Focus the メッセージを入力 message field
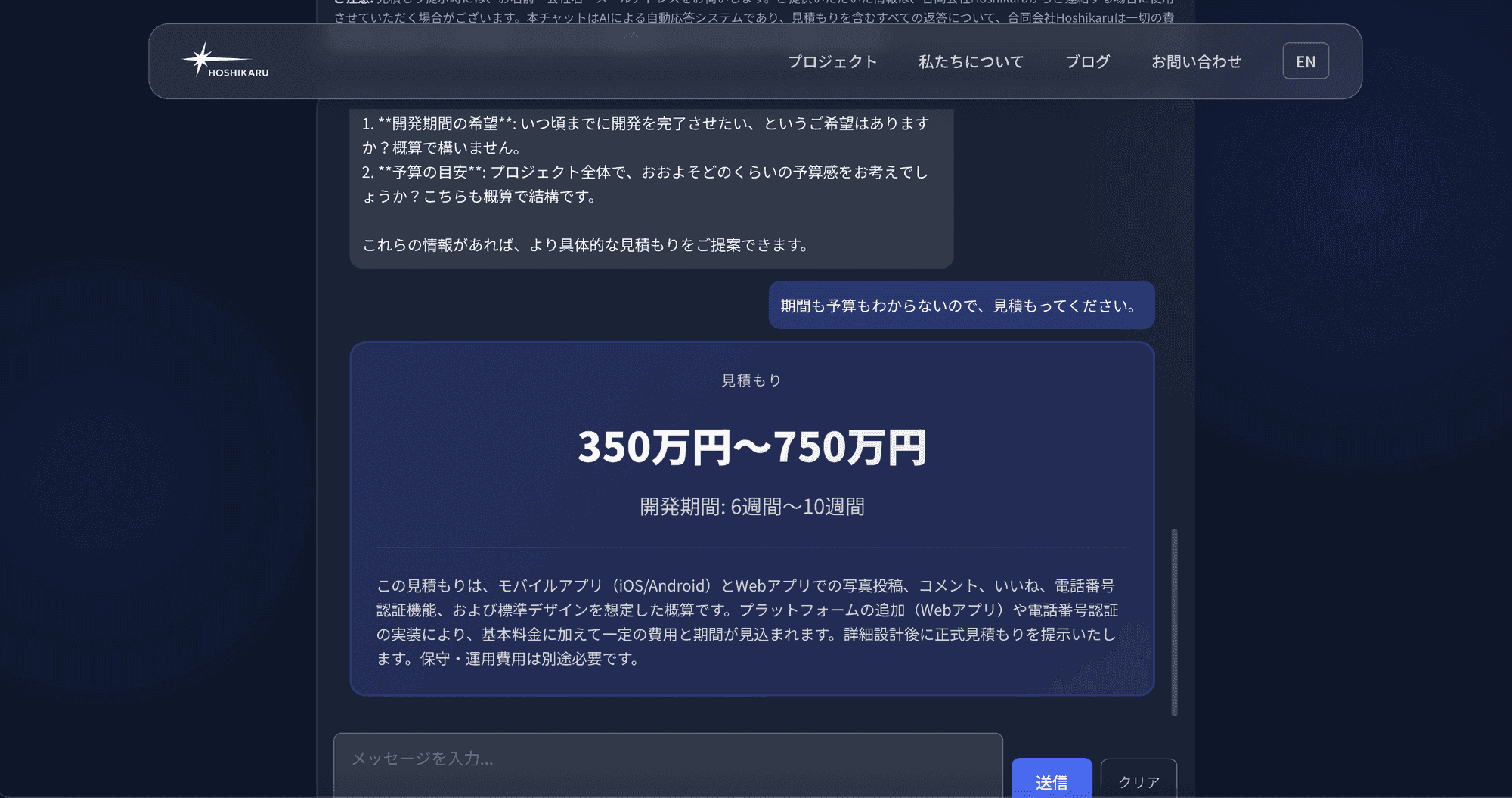The height and width of the screenshot is (798, 1512). 668,765
